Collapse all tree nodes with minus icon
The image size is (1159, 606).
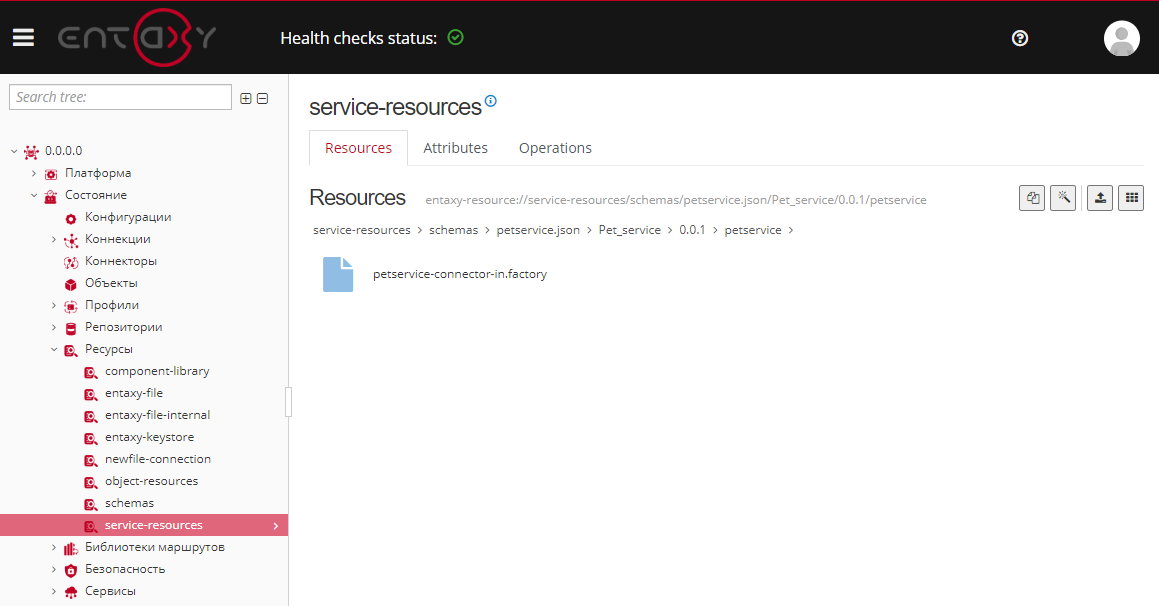[x=263, y=98]
